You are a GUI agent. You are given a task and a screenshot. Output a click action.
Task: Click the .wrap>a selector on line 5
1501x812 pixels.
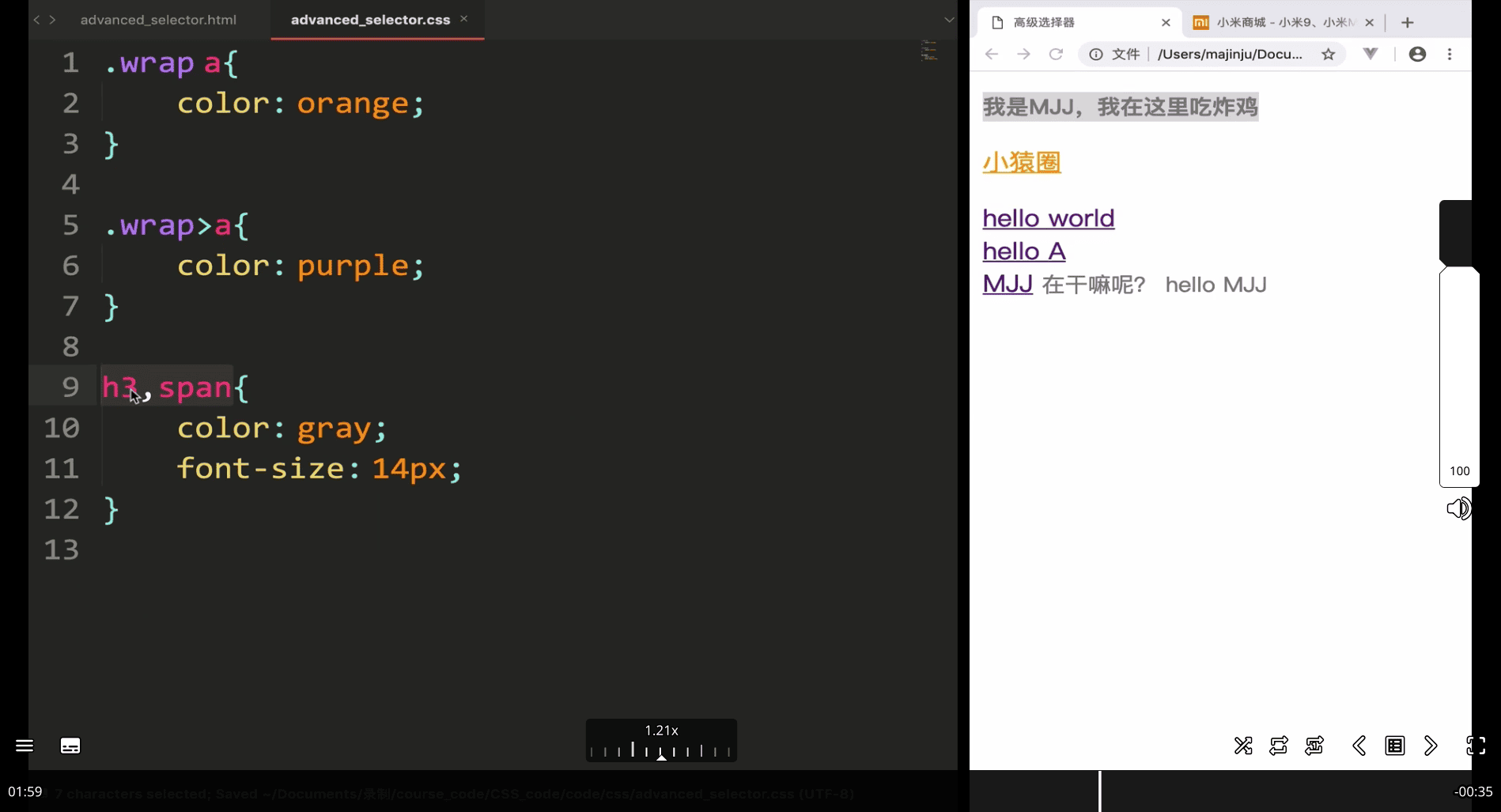pyautogui.click(x=168, y=225)
